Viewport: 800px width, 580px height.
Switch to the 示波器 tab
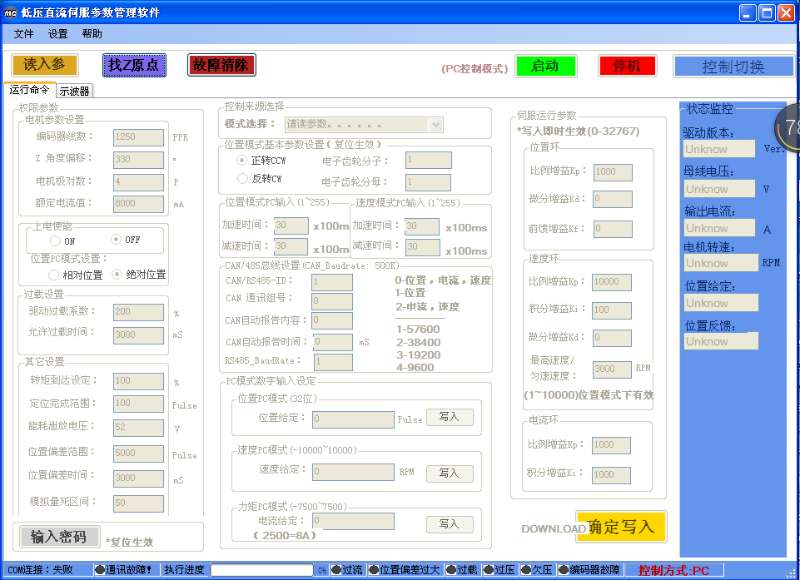point(74,91)
